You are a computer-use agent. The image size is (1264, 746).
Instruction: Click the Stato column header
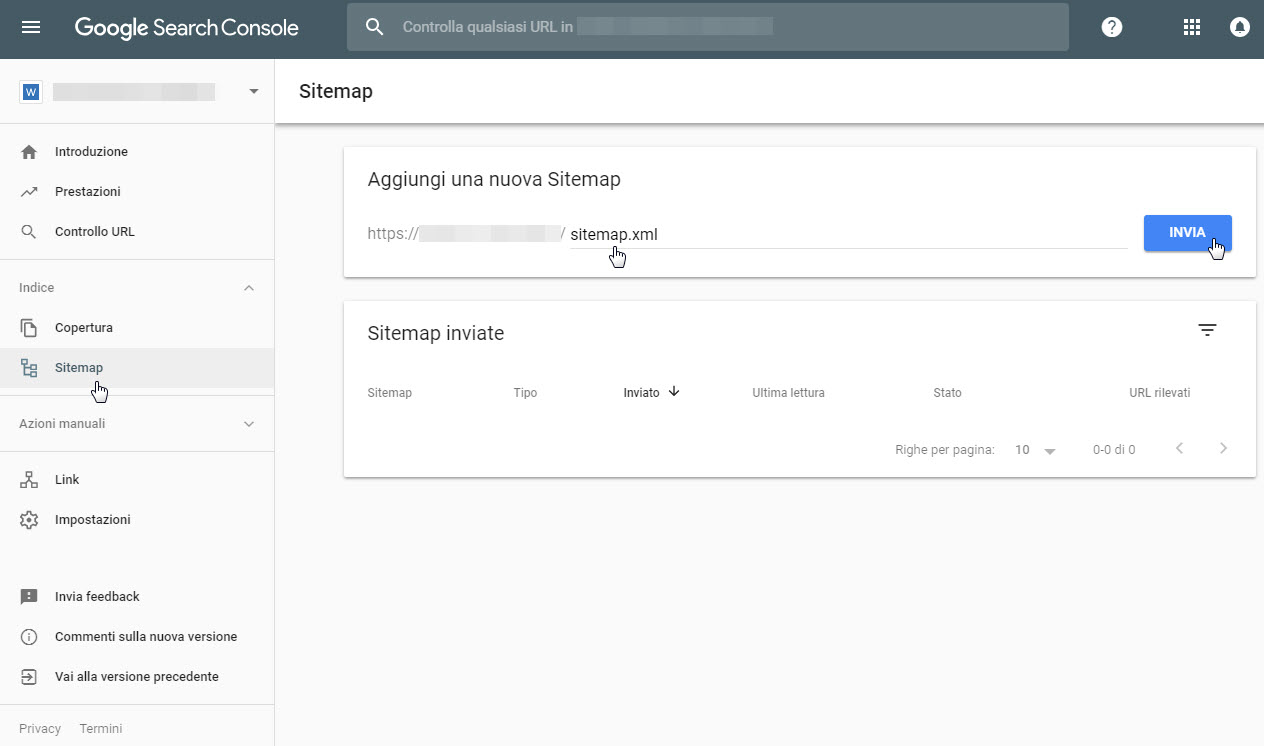[x=947, y=393]
